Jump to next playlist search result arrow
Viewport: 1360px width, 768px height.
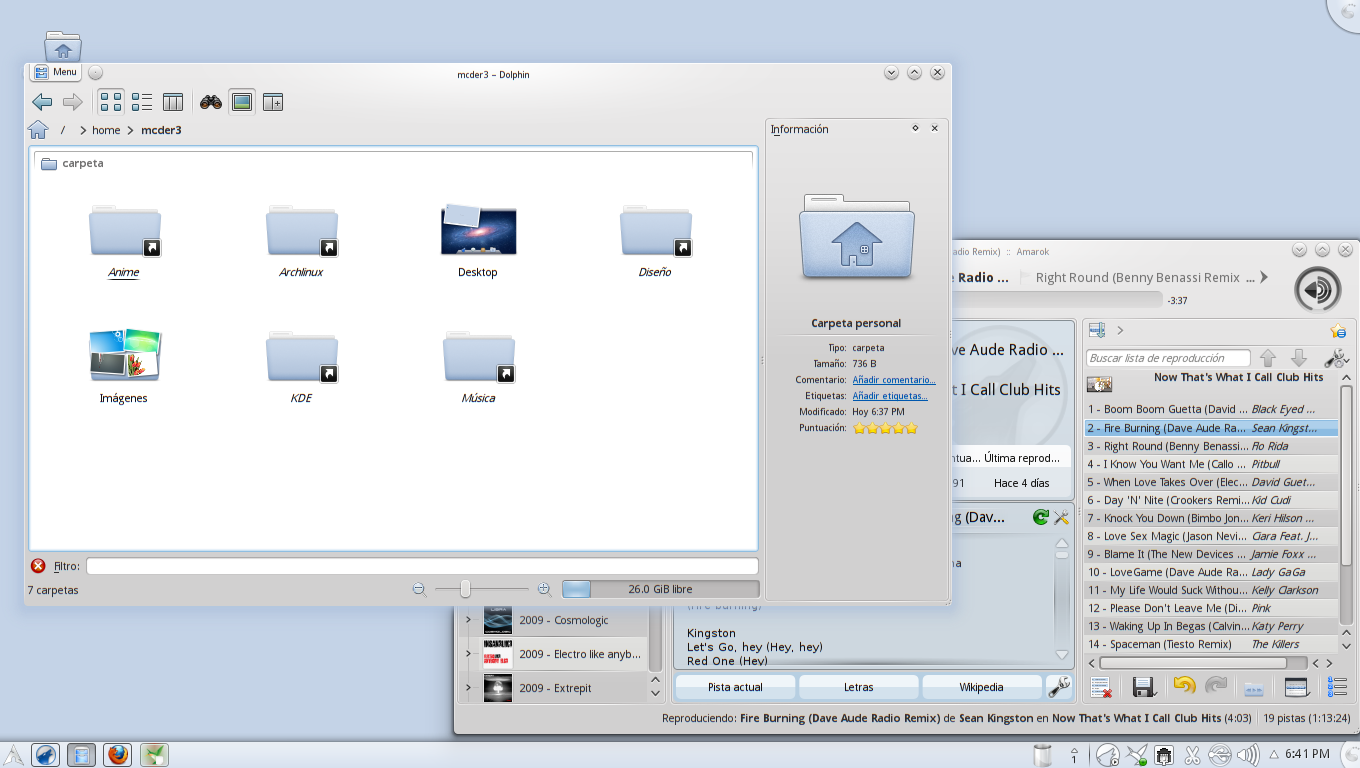click(x=1299, y=358)
